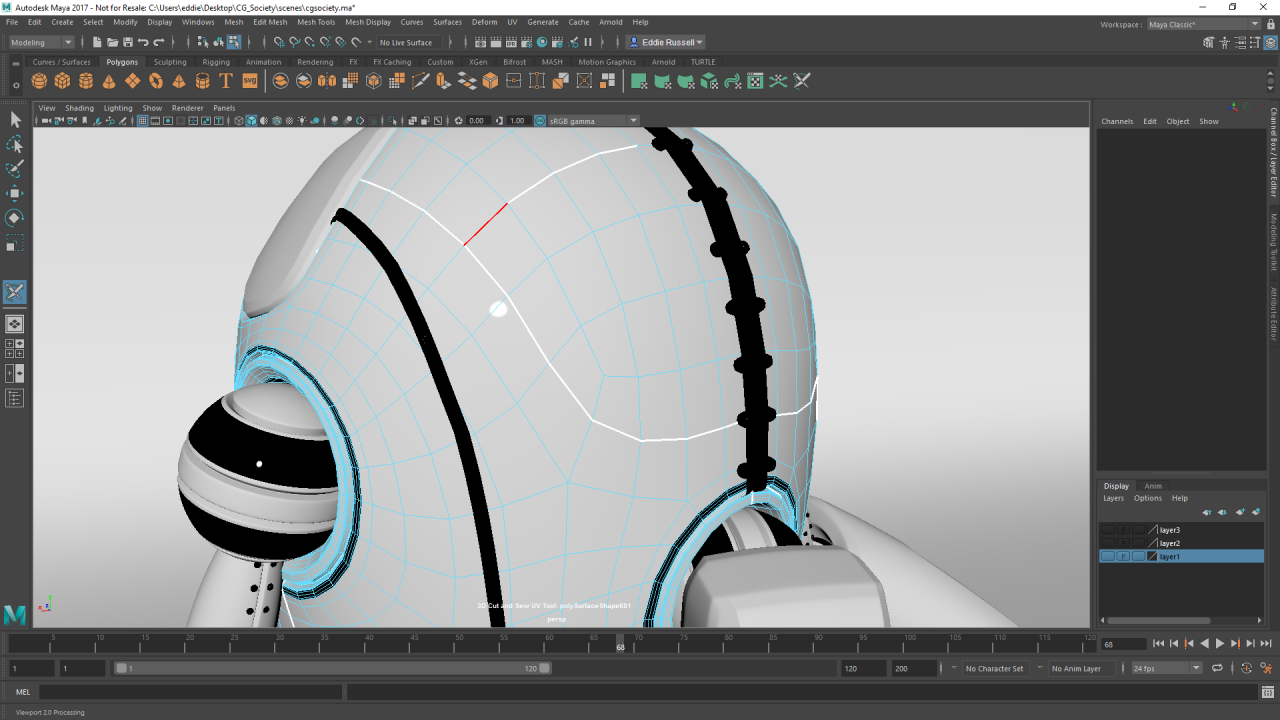This screenshot has width=1280, height=720.
Task: Click the polygon Type text tool icon
Action: (226, 81)
